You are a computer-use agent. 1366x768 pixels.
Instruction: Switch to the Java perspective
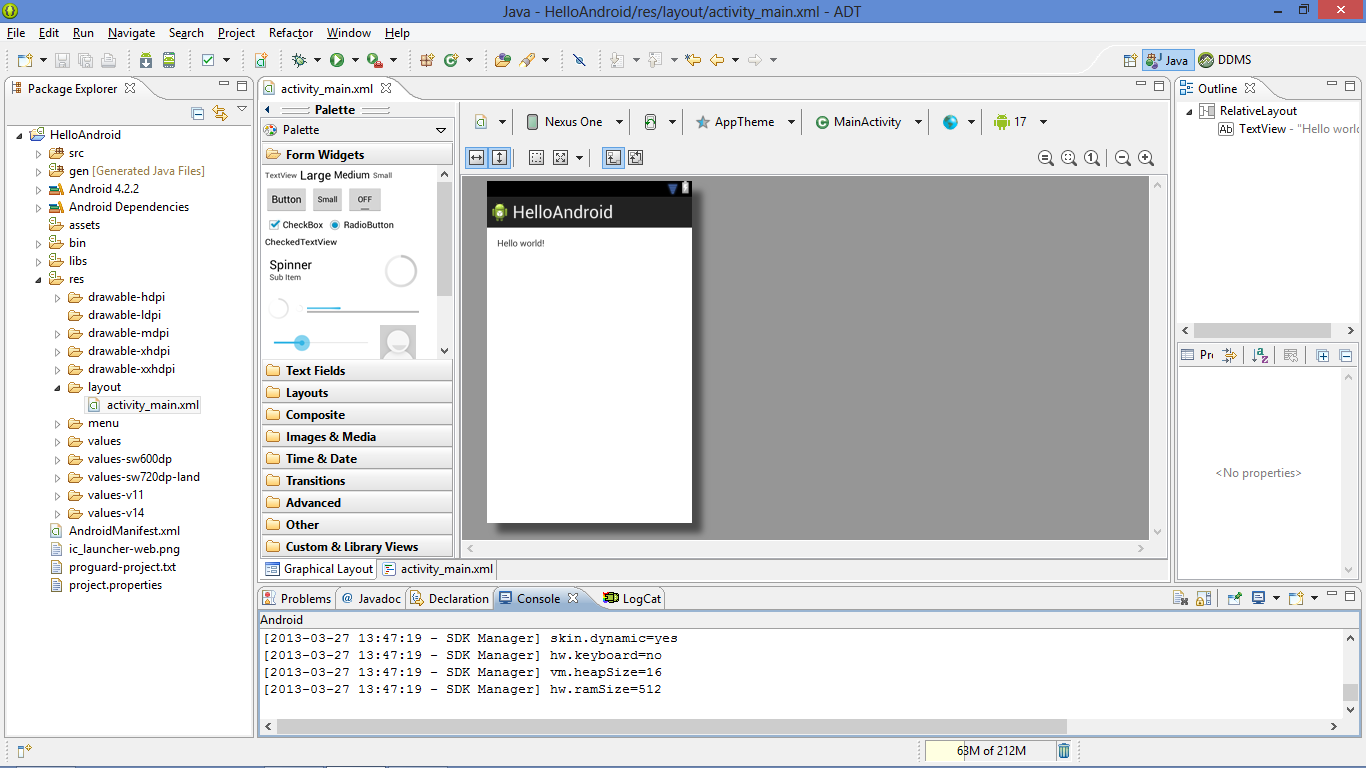pos(1167,60)
